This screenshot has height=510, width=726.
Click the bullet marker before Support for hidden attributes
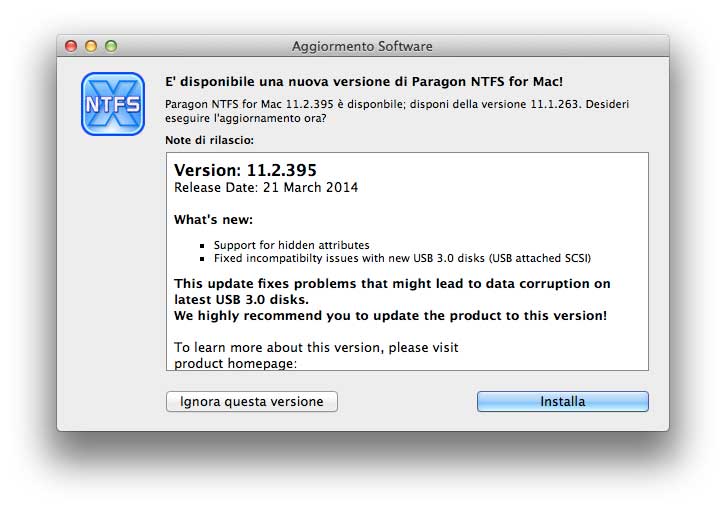(202, 245)
